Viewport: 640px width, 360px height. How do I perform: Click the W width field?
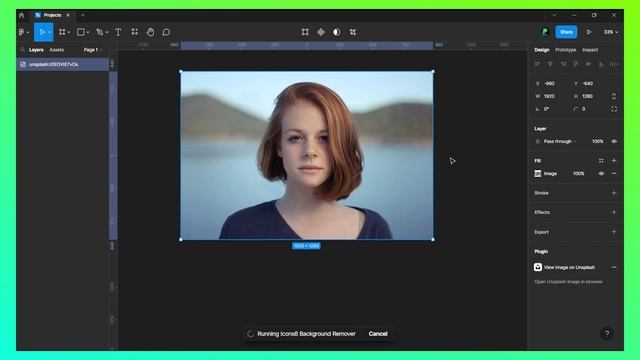tap(549, 96)
